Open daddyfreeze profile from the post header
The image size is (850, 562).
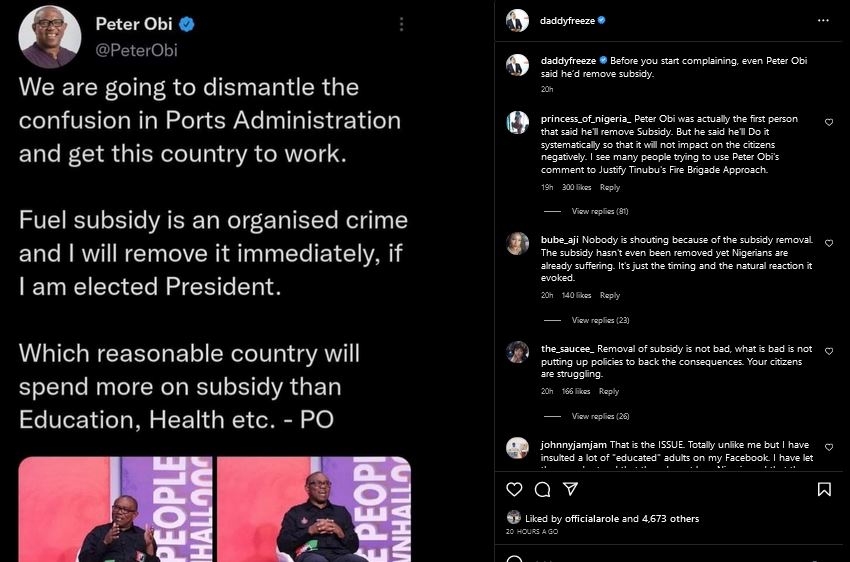point(566,20)
